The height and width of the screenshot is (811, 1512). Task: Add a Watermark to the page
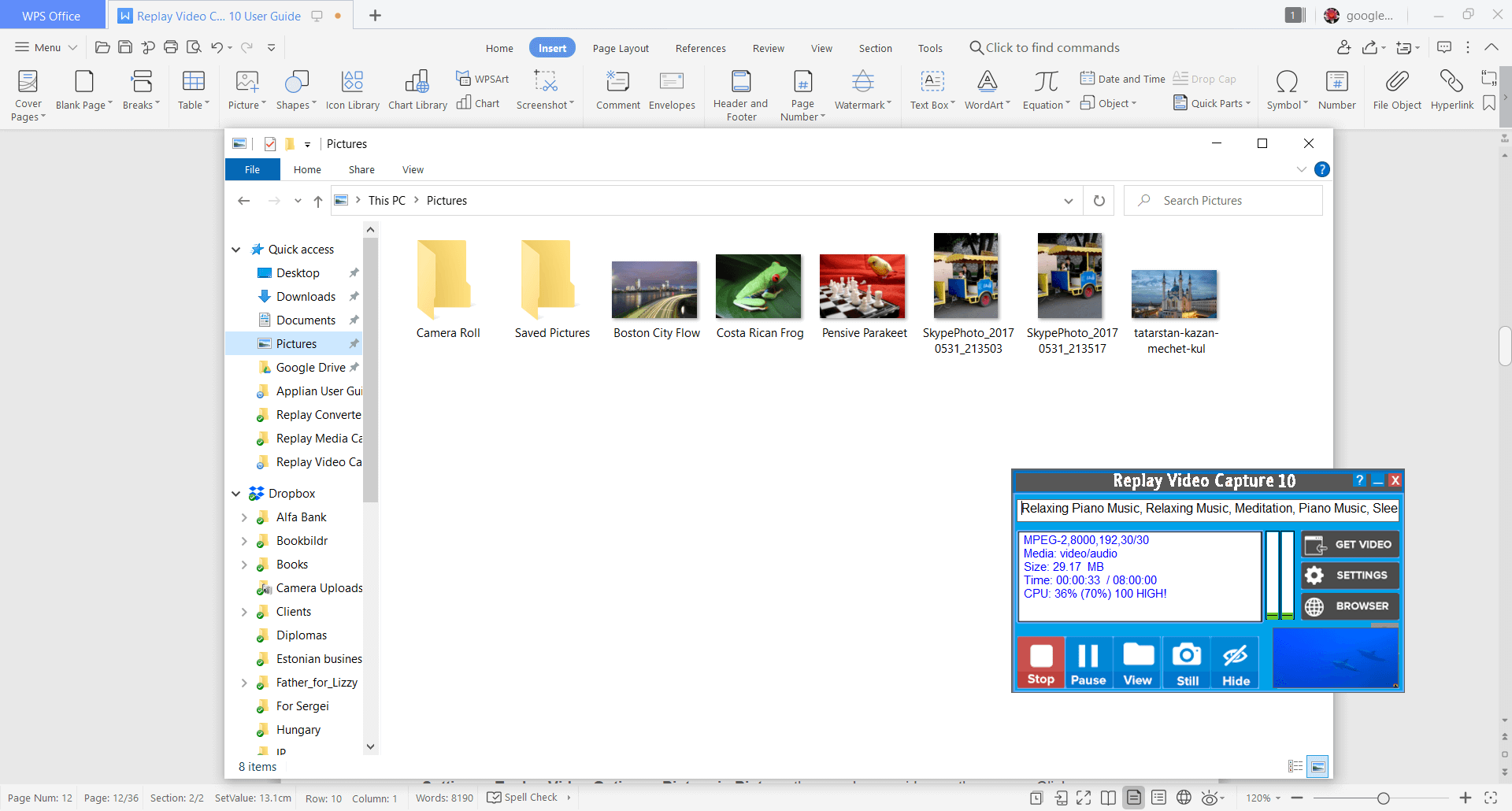(x=862, y=90)
